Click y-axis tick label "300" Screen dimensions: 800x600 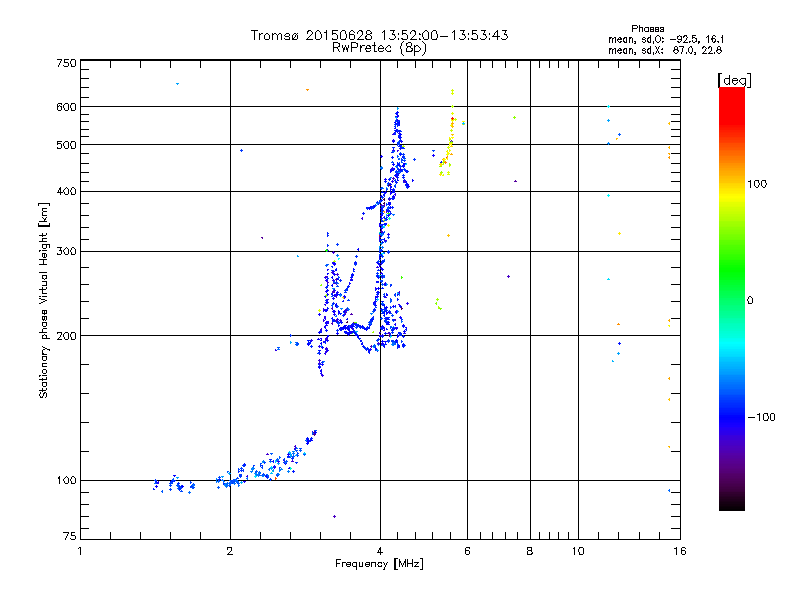pyautogui.click(x=66, y=252)
